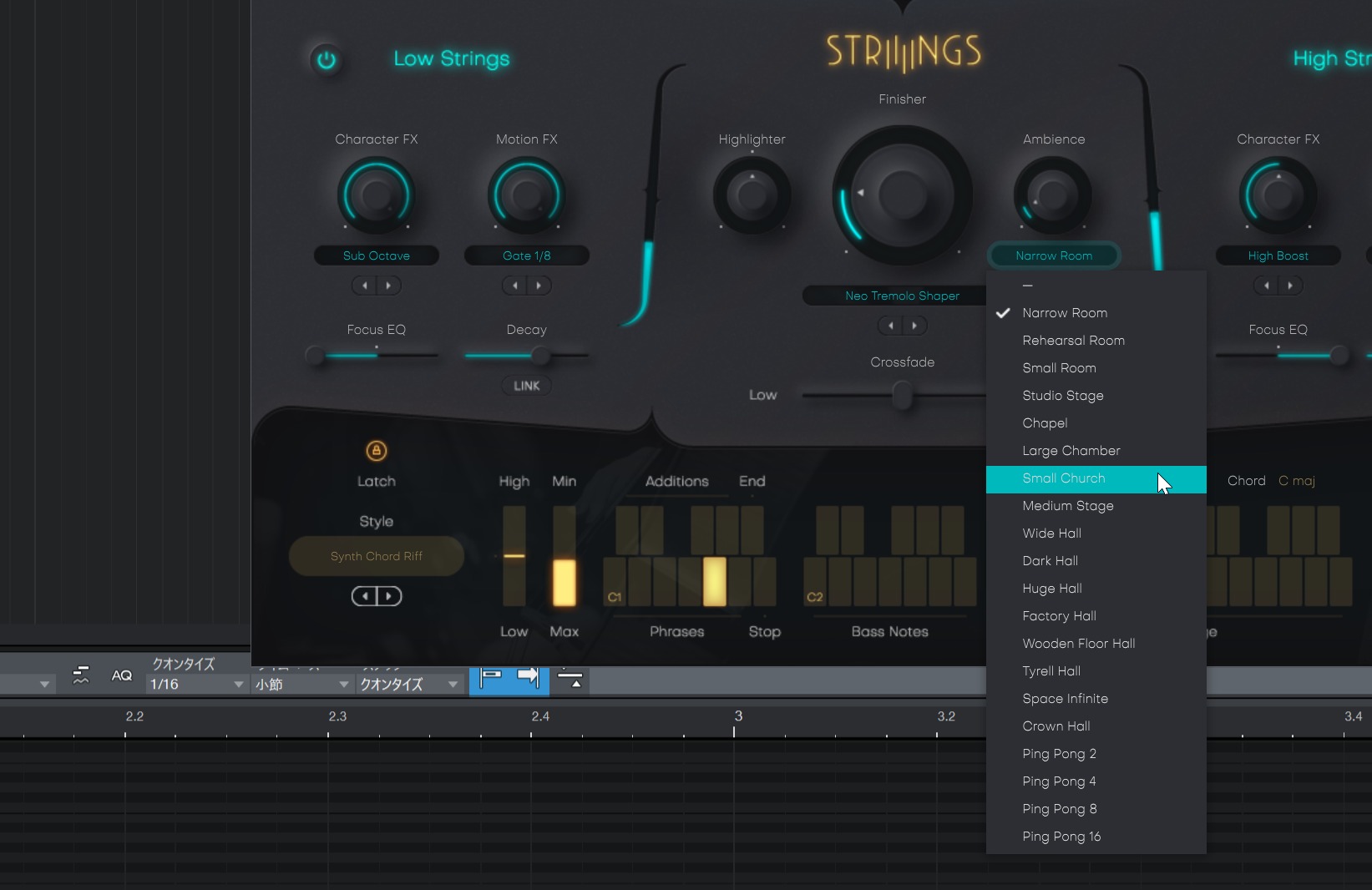Select Ping Pong 2 ambience preset
Image resolution: width=1372 pixels, height=890 pixels.
pyautogui.click(x=1096, y=754)
